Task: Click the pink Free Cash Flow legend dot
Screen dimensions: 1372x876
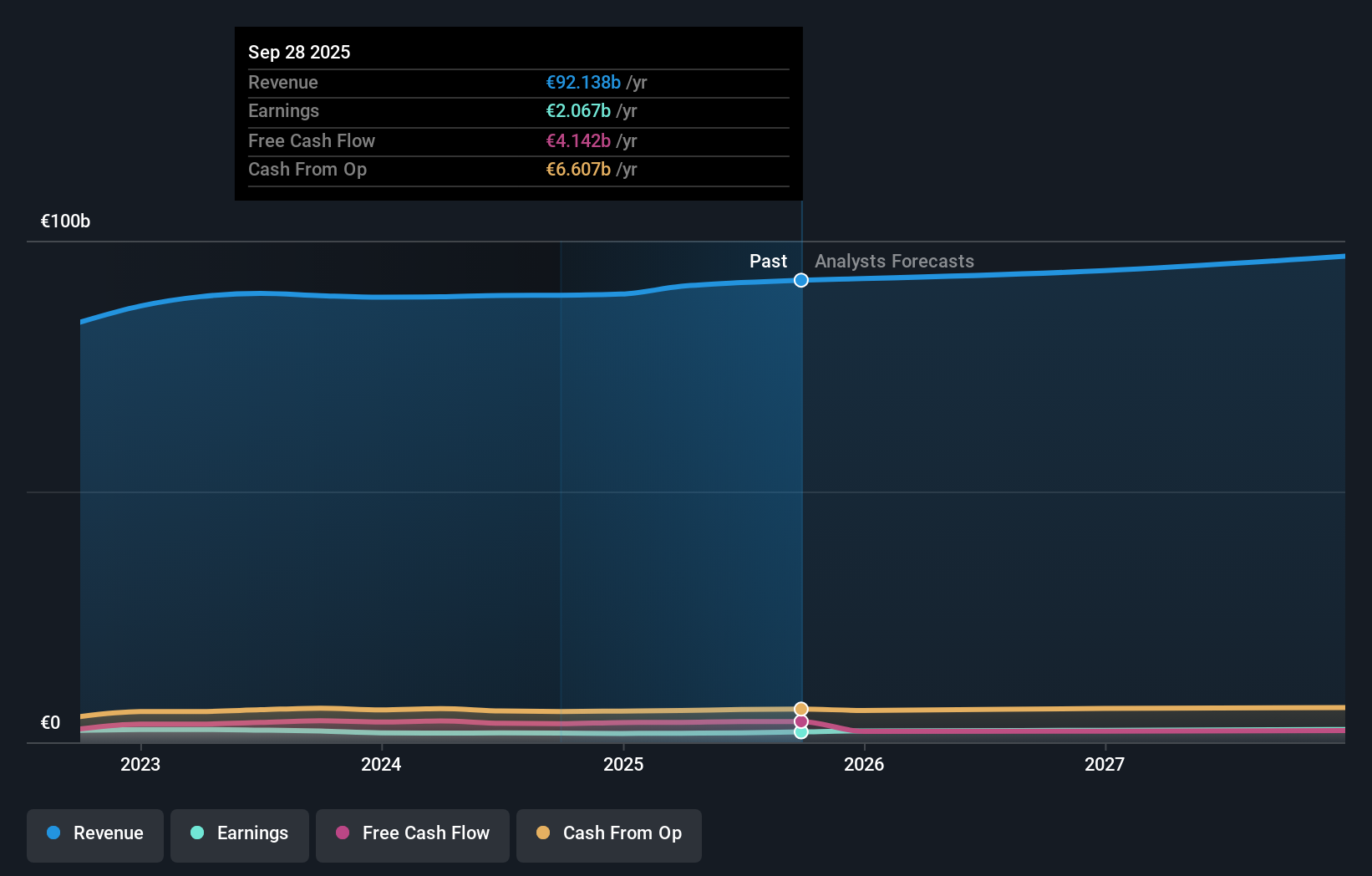Action: (x=342, y=833)
